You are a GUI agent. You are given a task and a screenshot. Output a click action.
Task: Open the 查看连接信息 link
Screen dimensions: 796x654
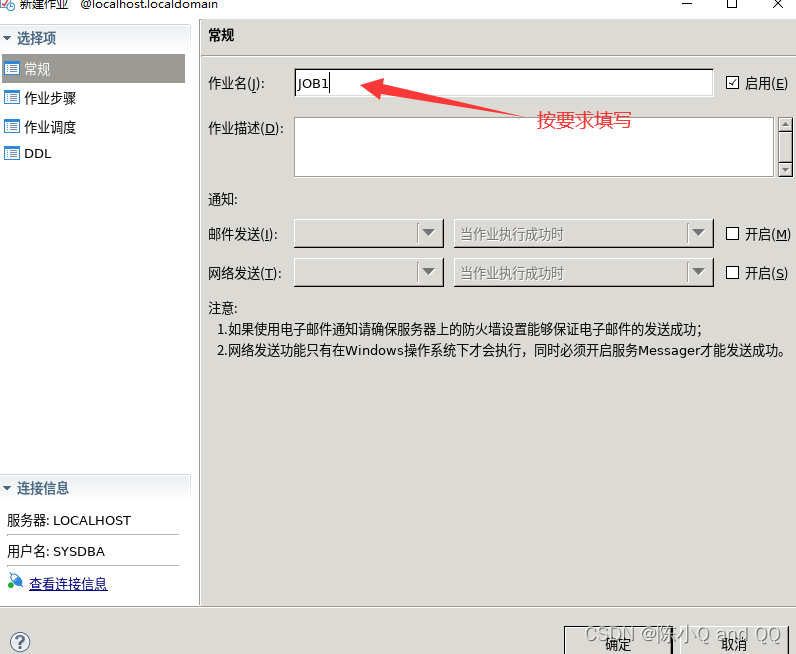click(x=68, y=584)
